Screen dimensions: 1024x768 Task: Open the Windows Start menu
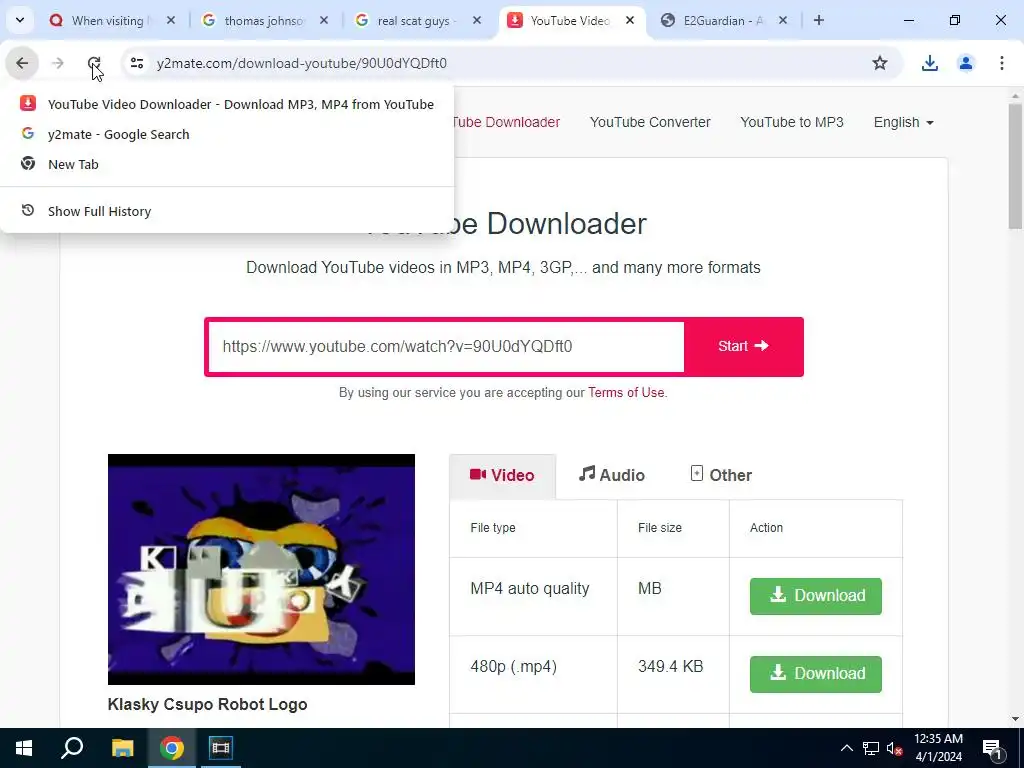24,748
